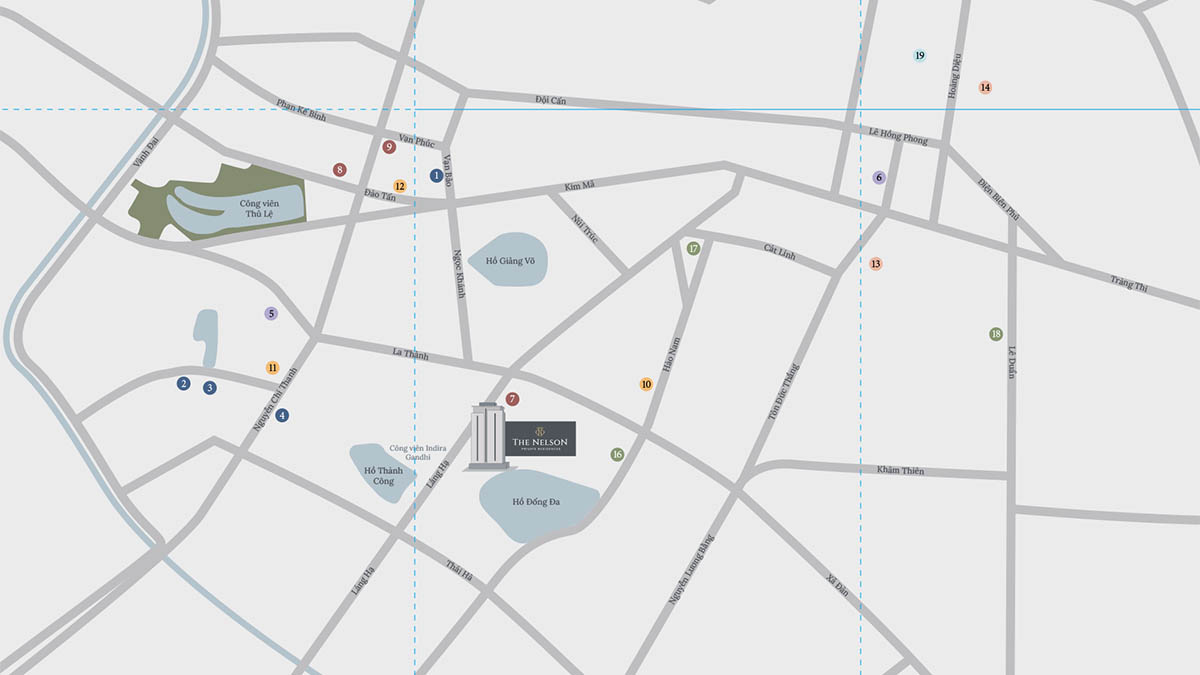Click the tower building illustration
Image resolution: width=1200 pixels, height=675 pixels.
487,436
